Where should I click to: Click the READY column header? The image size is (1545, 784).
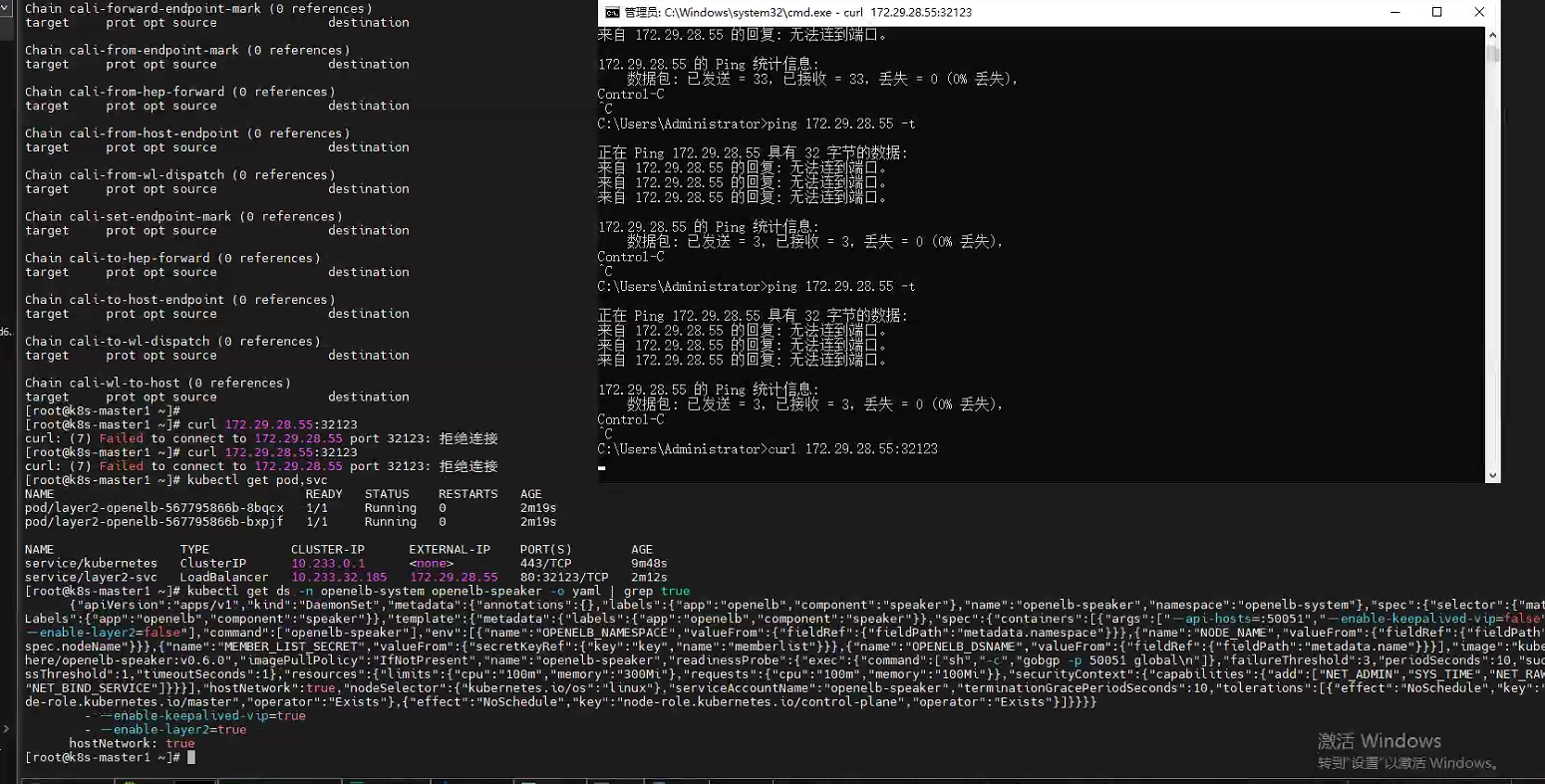[x=324, y=494]
